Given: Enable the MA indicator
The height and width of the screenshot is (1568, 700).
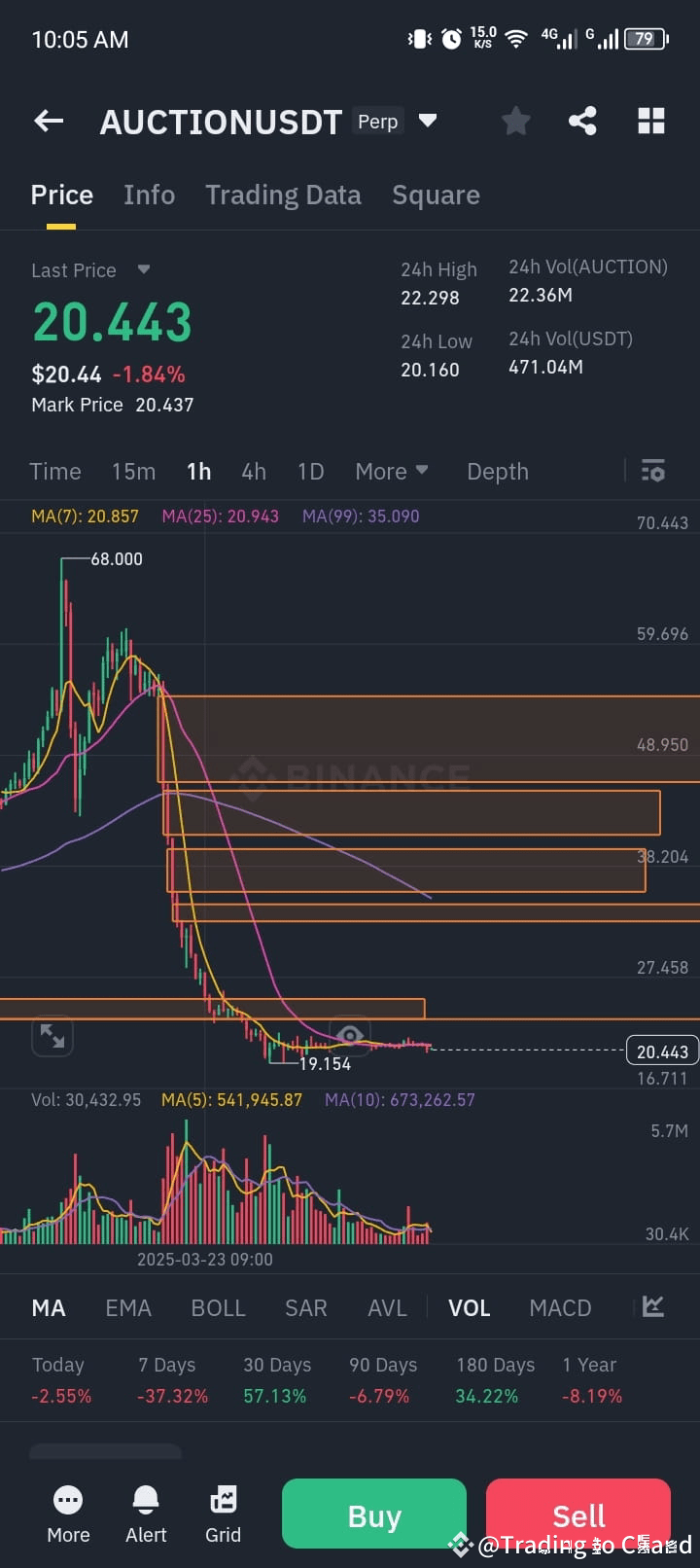Looking at the screenshot, I should pos(49,1307).
